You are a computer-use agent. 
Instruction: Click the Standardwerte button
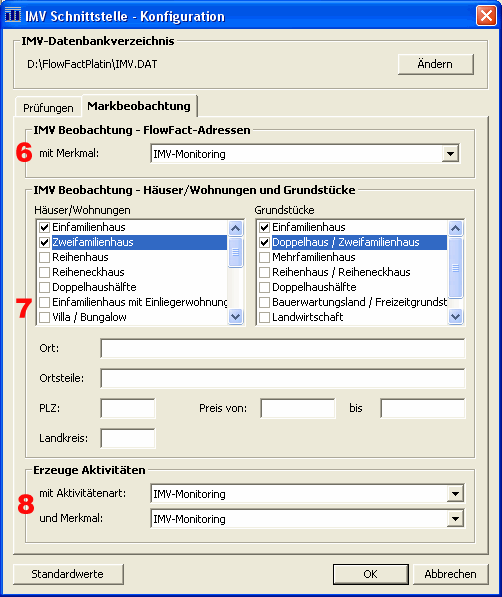(x=68, y=574)
